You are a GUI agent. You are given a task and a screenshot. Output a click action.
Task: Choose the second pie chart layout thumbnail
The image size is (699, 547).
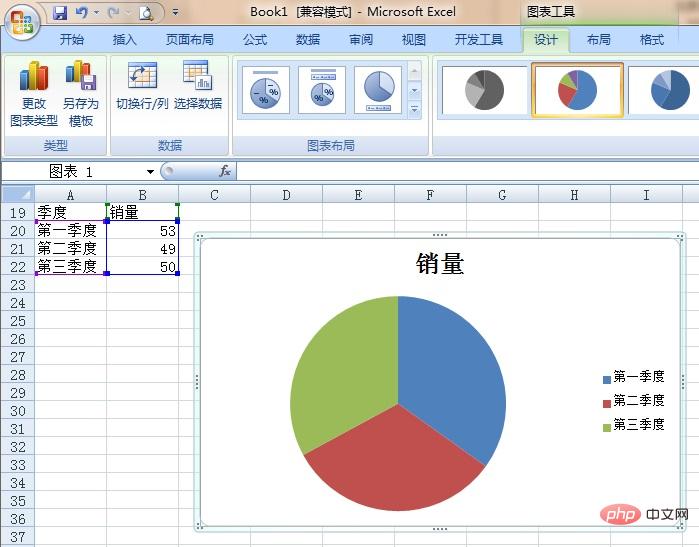pyautogui.click(x=322, y=90)
